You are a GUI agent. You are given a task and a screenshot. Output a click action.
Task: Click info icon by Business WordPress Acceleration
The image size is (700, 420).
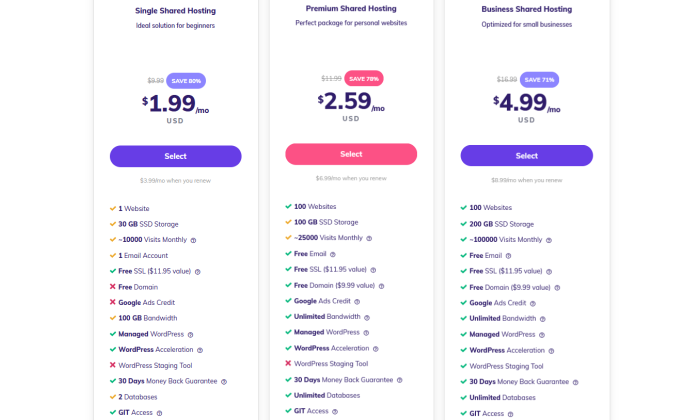551,351
